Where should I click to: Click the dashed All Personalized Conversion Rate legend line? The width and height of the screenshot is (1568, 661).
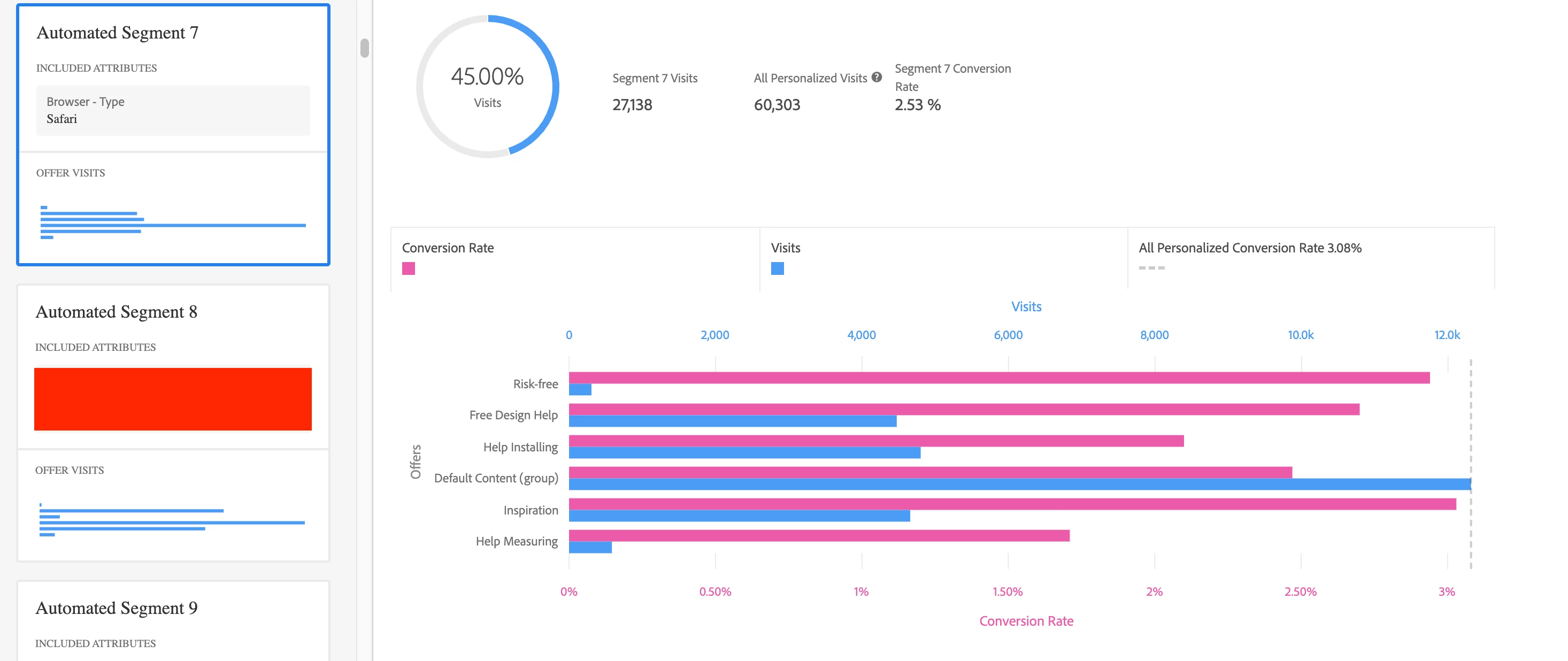point(1151,268)
